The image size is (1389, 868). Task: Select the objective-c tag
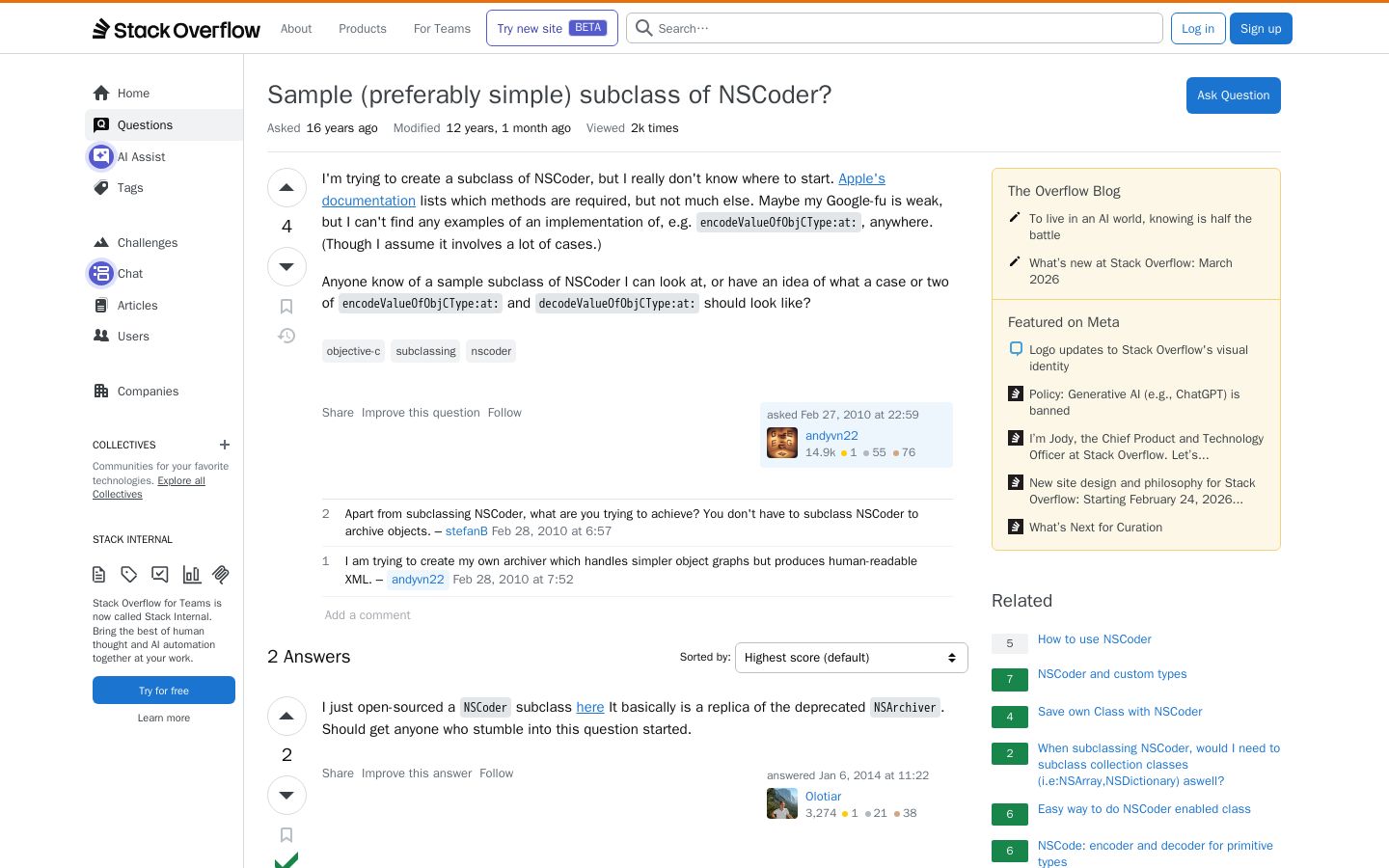[x=353, y=351]
